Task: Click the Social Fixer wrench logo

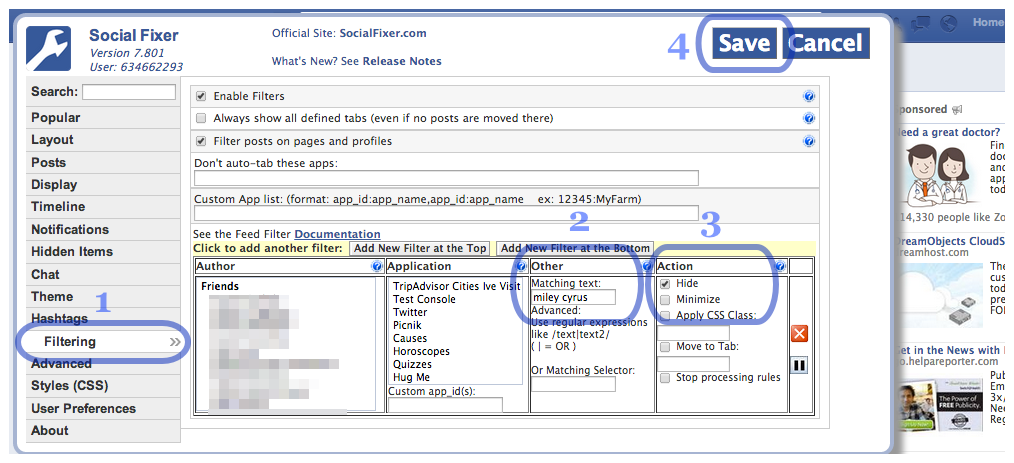Action: point(49,48)
